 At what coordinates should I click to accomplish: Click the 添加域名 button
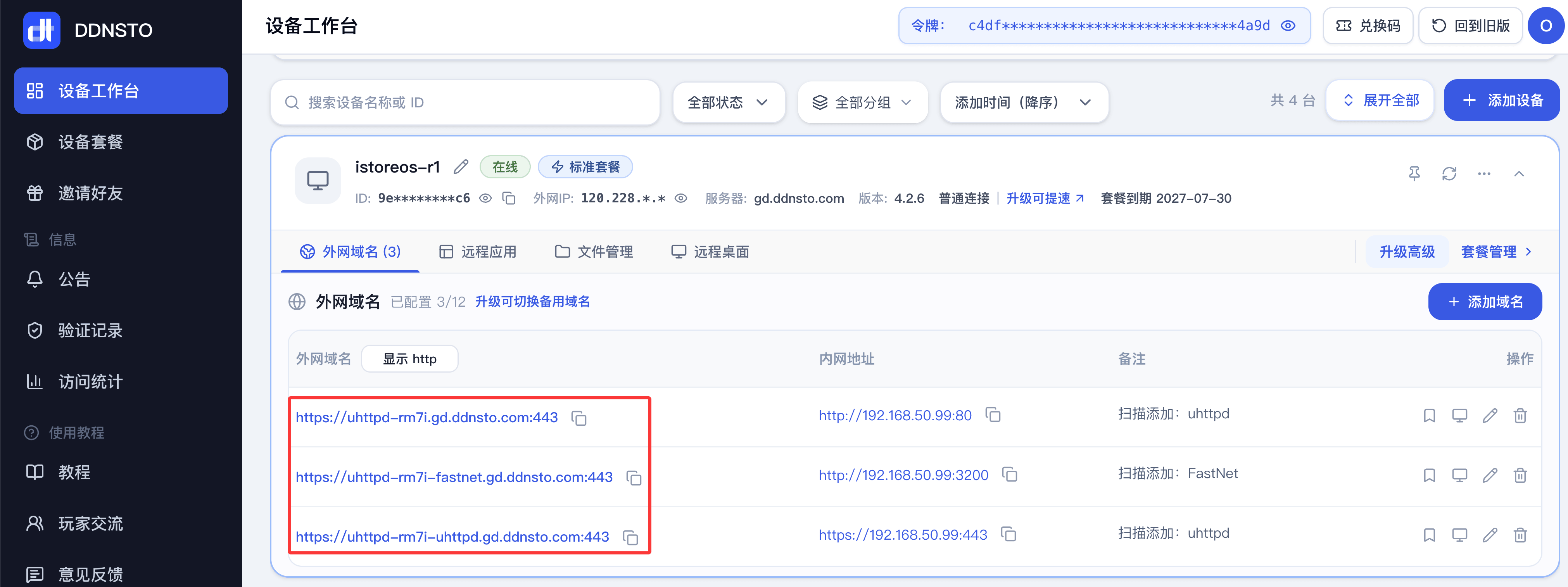pos(1485,301)
